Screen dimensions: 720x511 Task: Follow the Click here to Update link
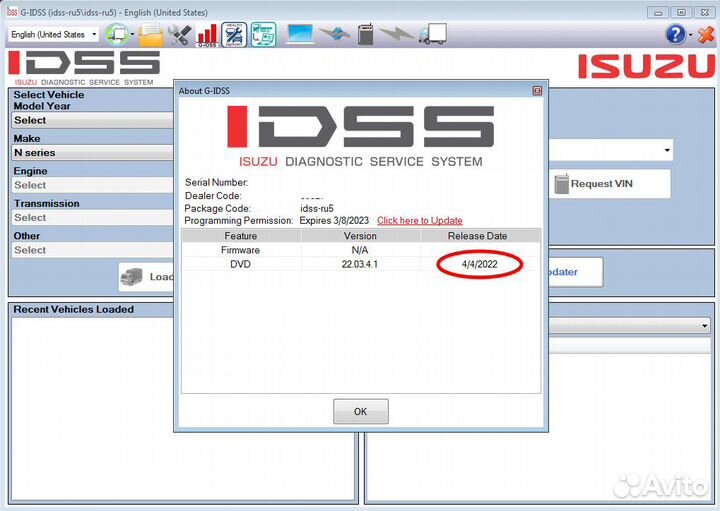[420, 220]
